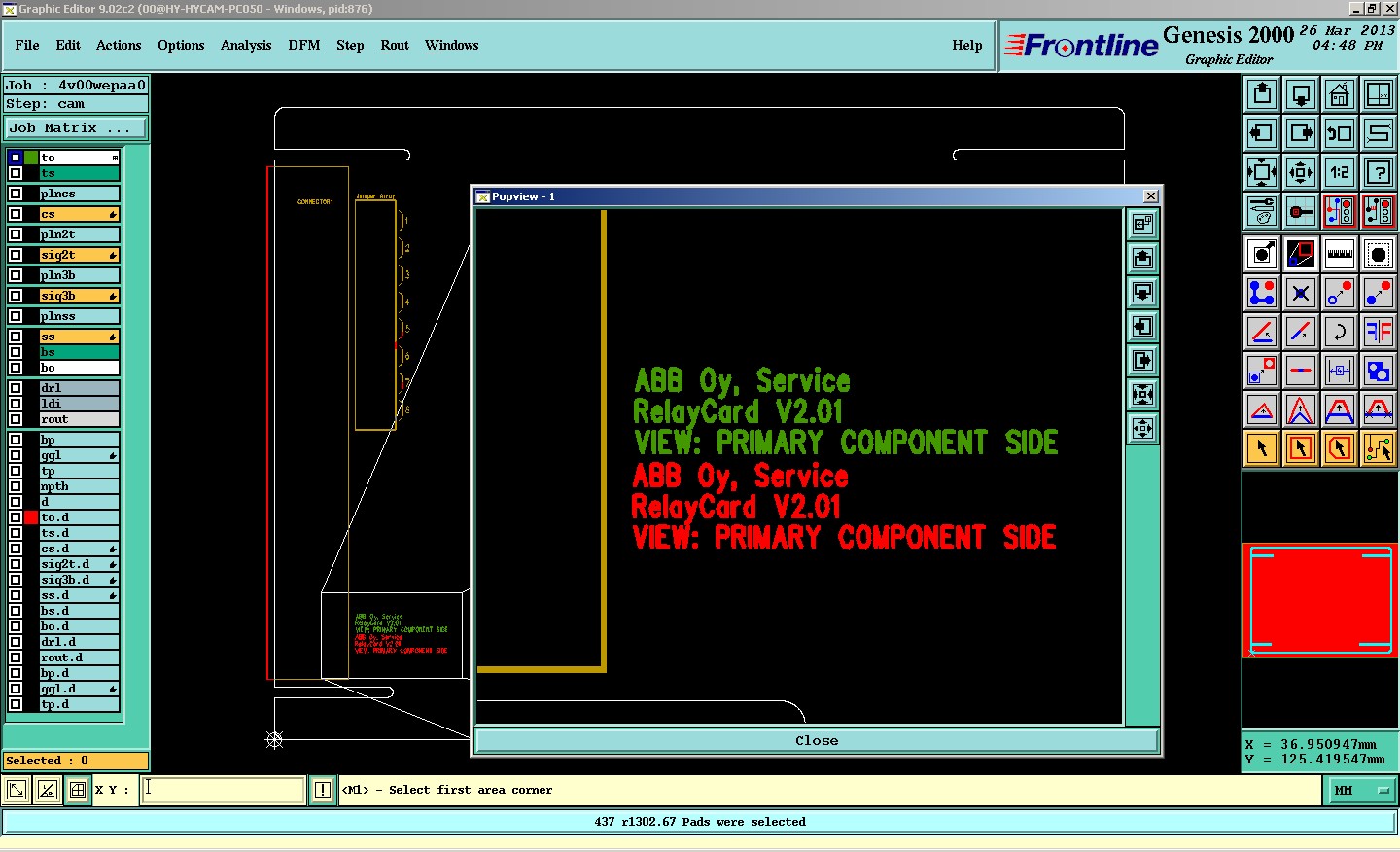
Task: Open the DFM menu
Action: [x=304, y=45]
